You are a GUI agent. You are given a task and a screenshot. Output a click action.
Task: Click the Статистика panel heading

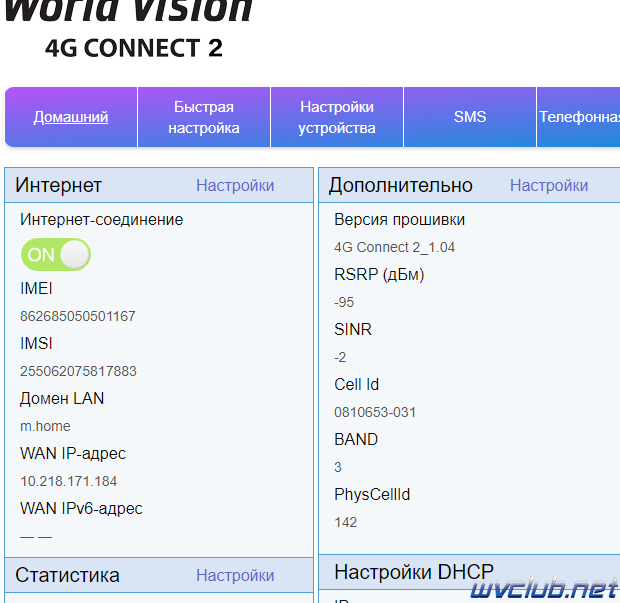click(67, 575)
